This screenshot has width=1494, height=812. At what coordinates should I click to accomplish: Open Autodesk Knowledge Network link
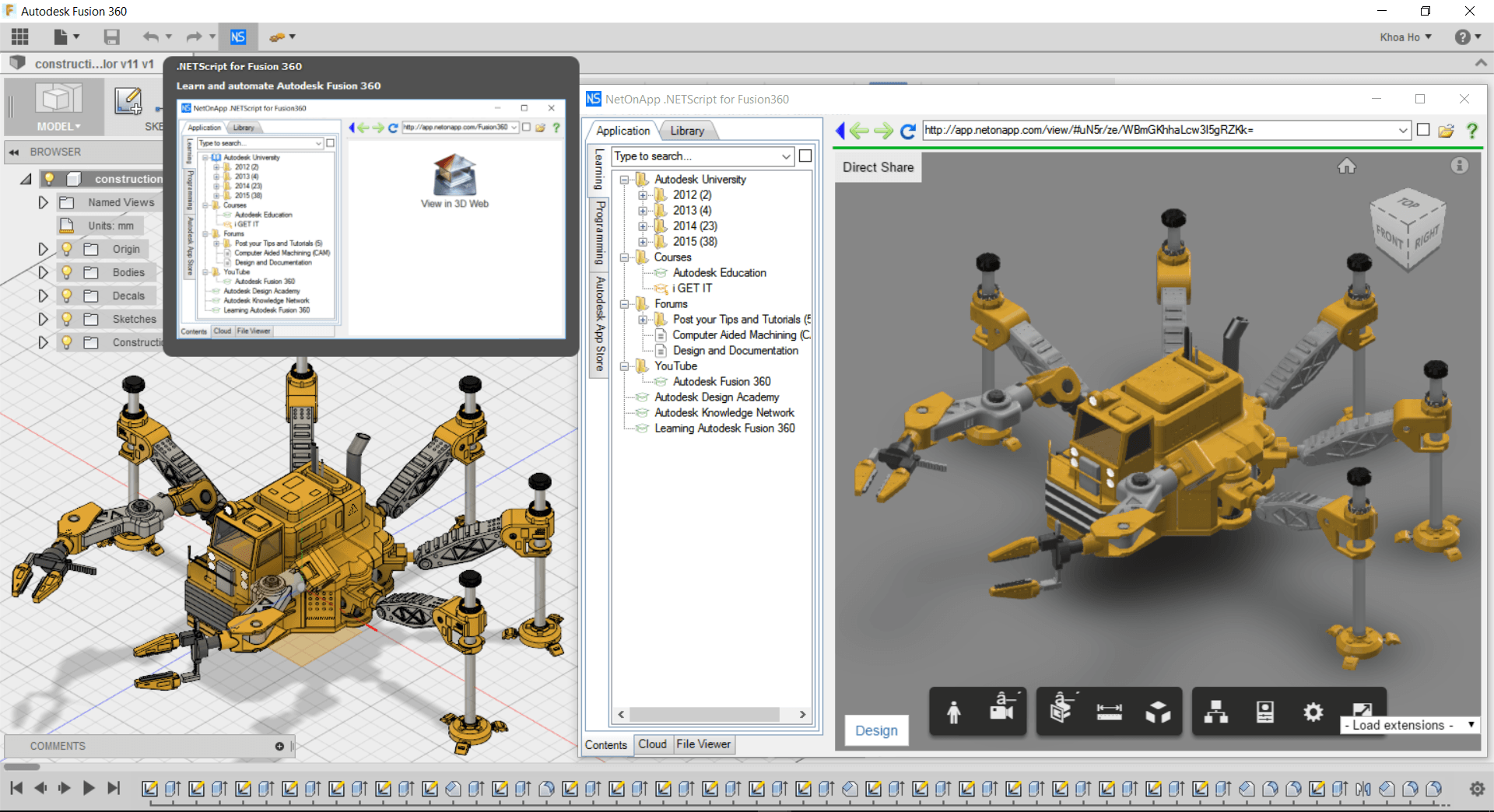point(724,413)
